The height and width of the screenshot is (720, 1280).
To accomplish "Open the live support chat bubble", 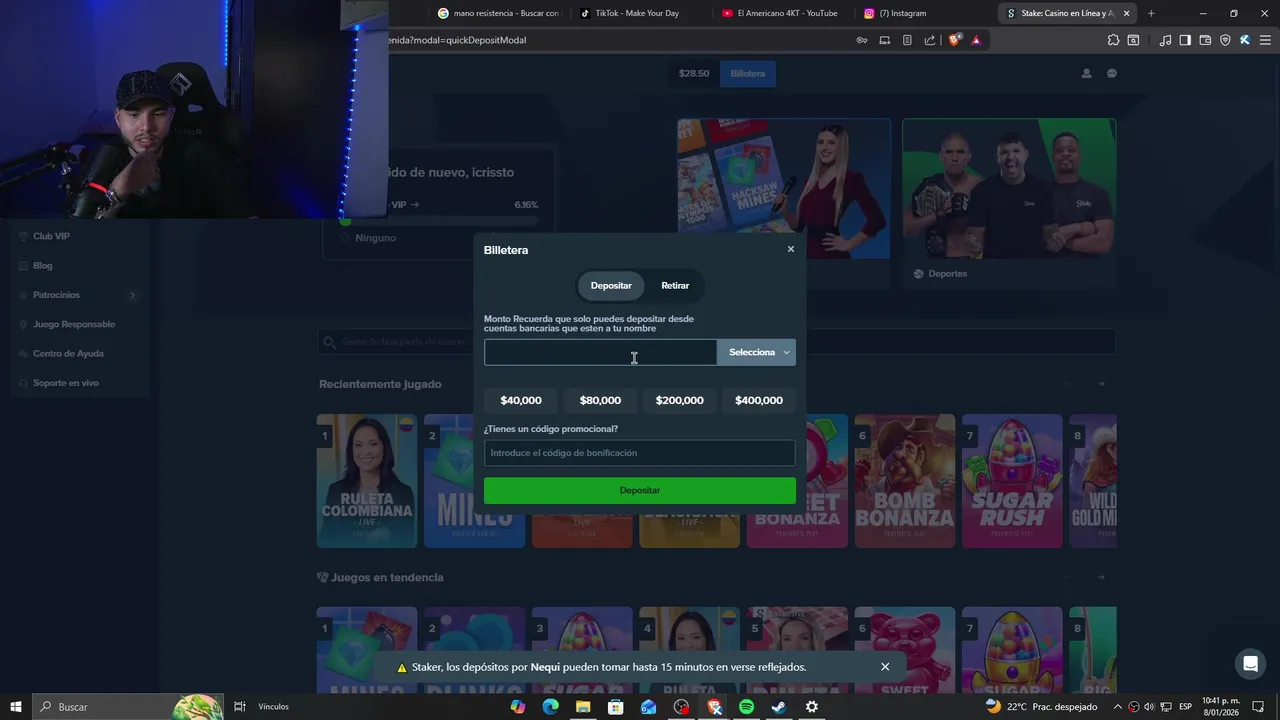I will tap(1250, 664).
